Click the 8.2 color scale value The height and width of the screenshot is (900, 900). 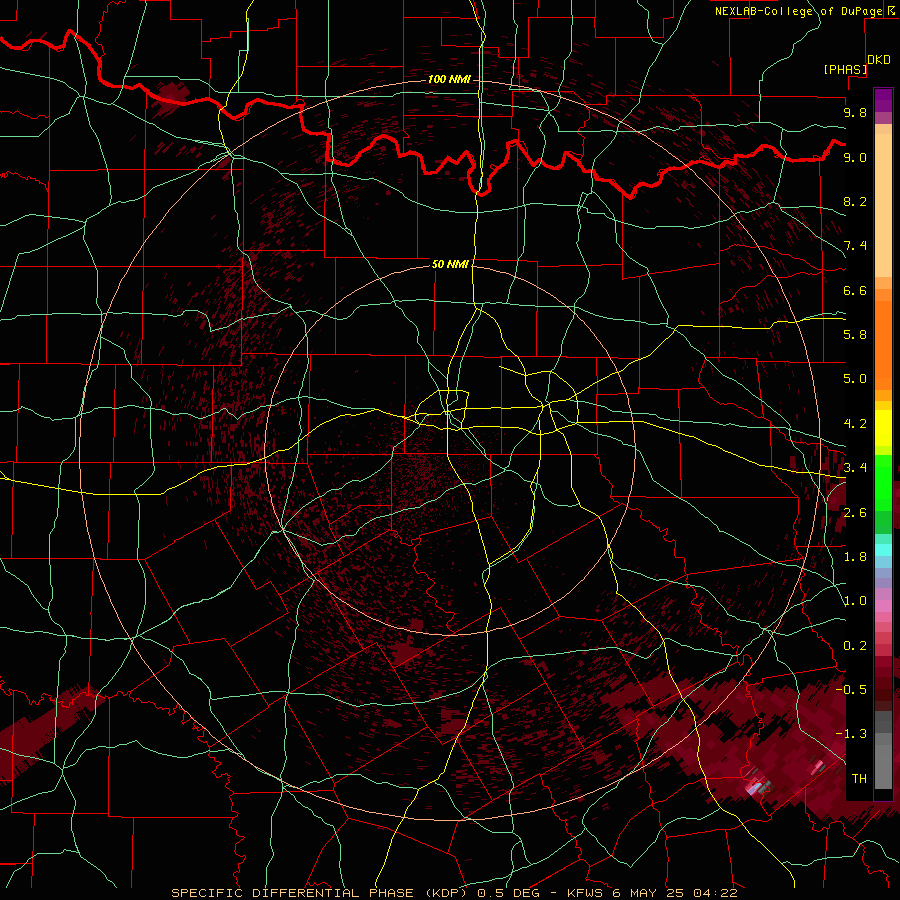pyautogui.click(x=855, y=201)
